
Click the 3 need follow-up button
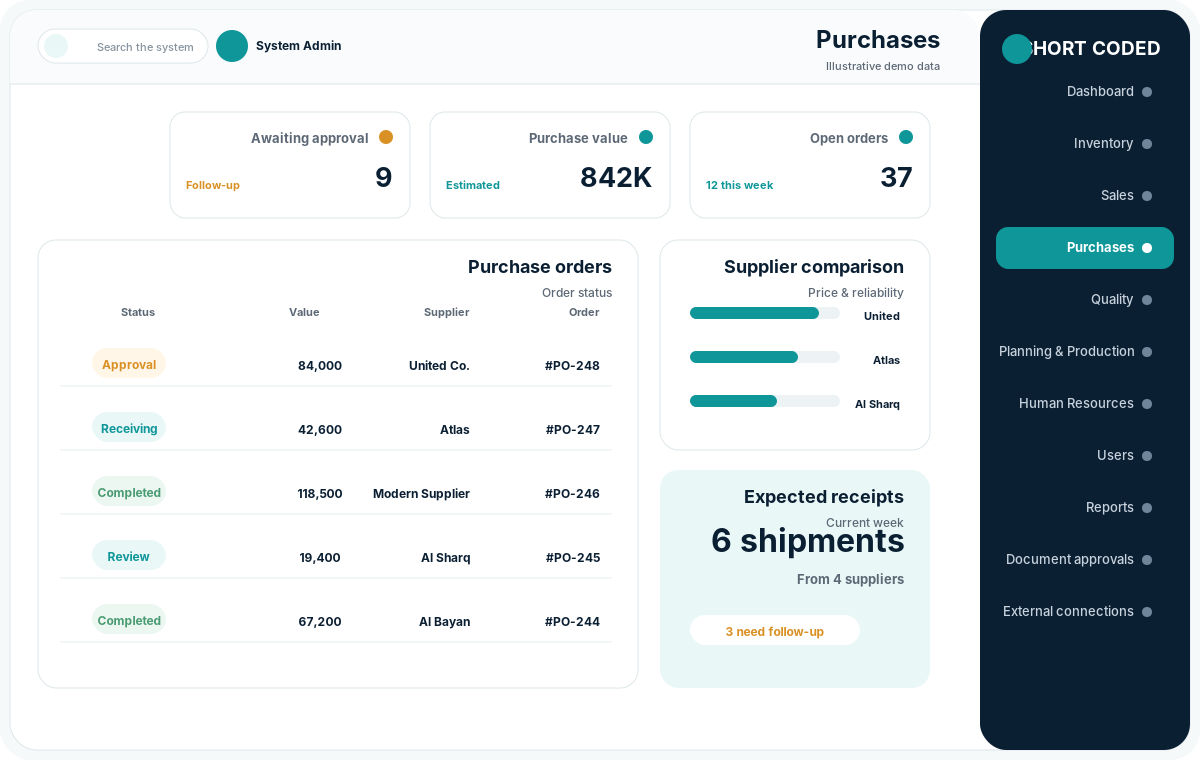point(775,631)
